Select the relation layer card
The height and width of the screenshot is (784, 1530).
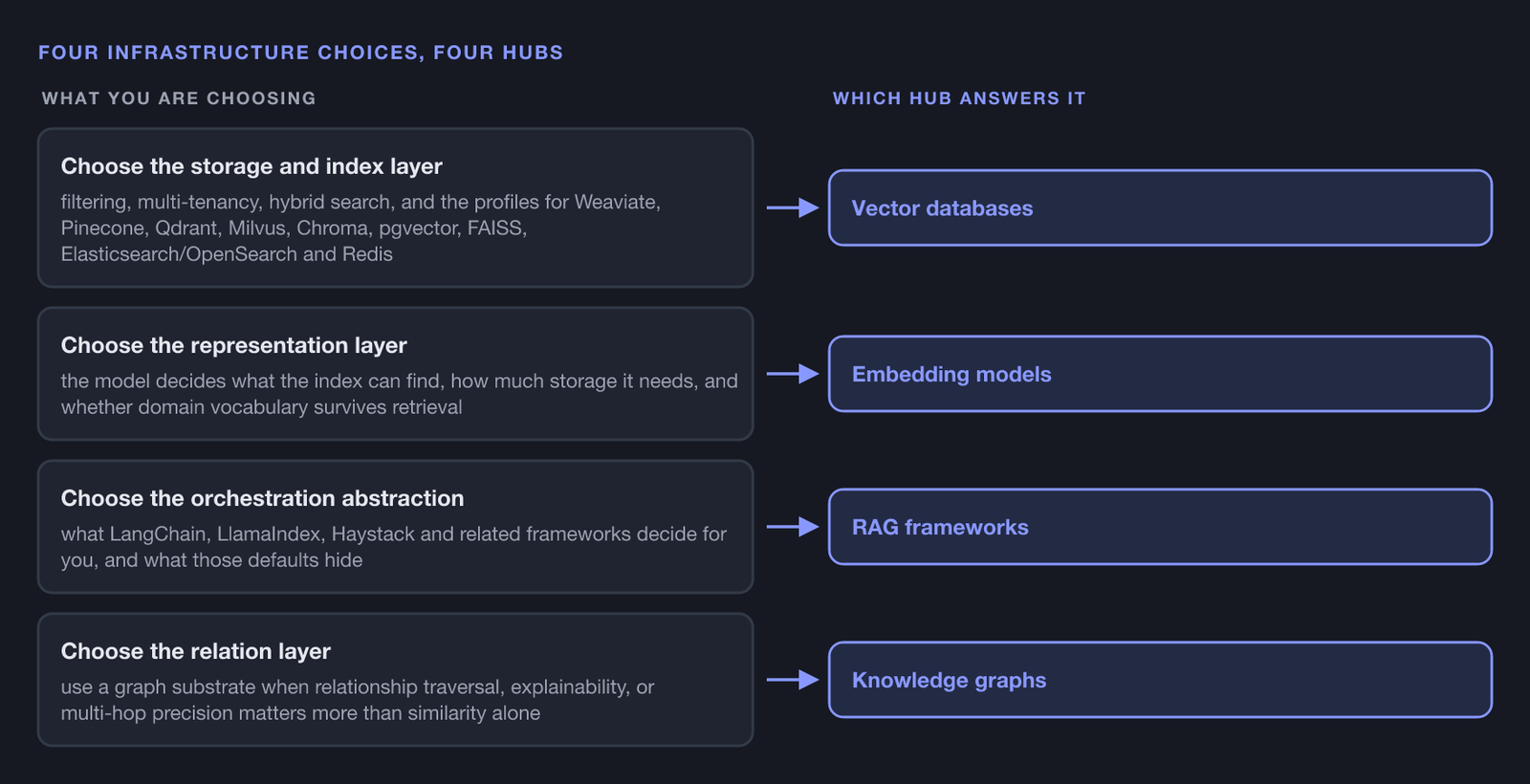(x=395, y=680)
